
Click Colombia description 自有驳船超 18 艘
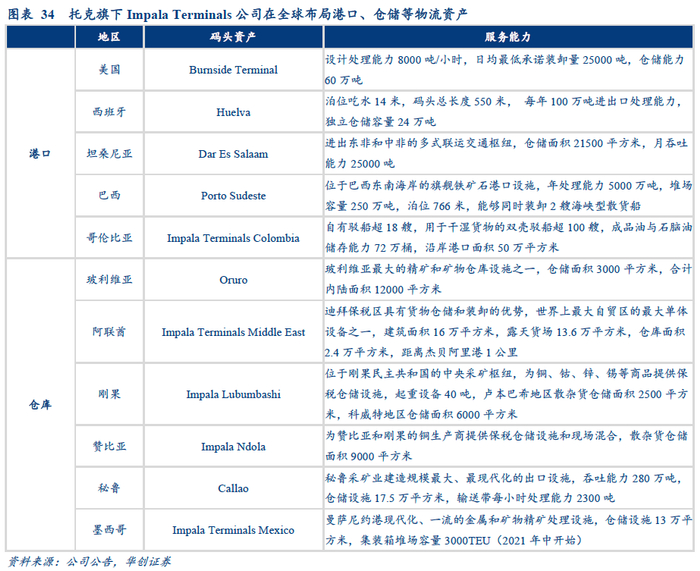[x=369, y=227]
